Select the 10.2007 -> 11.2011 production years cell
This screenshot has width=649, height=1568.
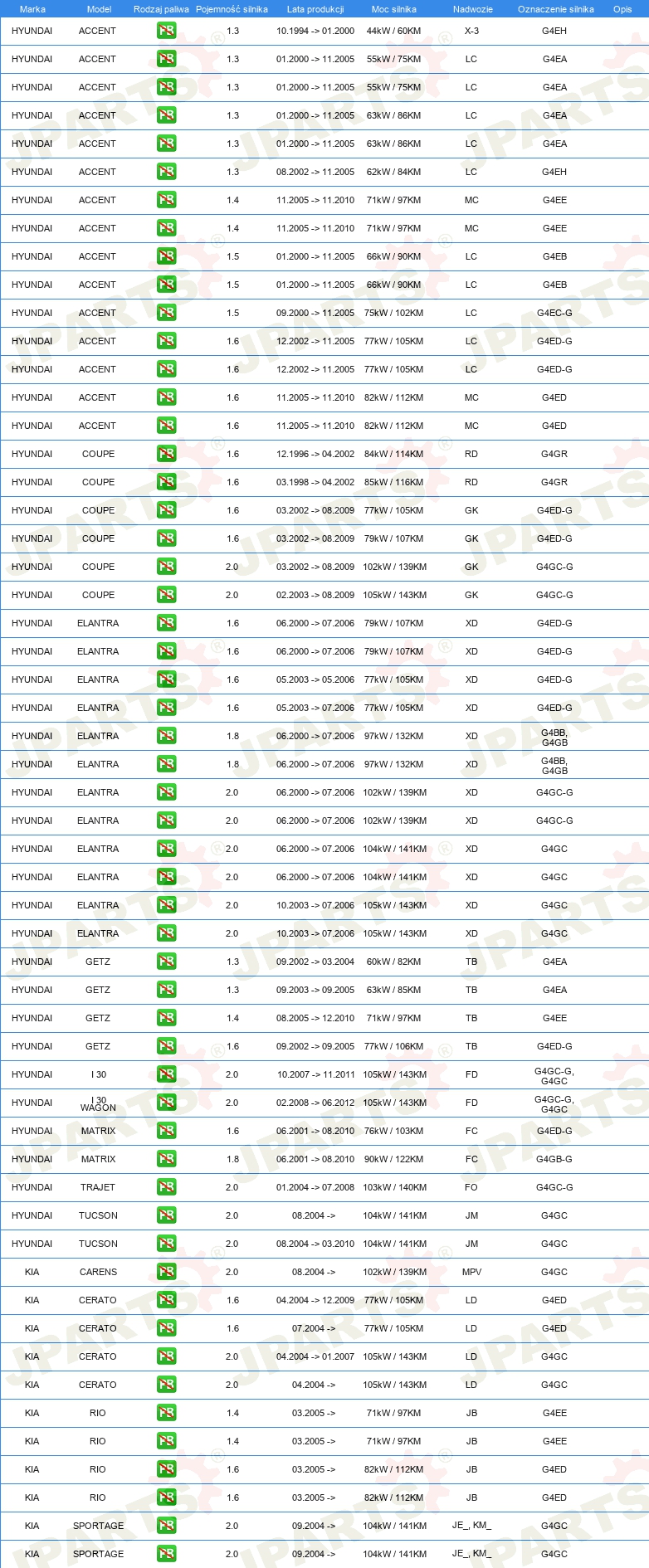(315, 1074)
